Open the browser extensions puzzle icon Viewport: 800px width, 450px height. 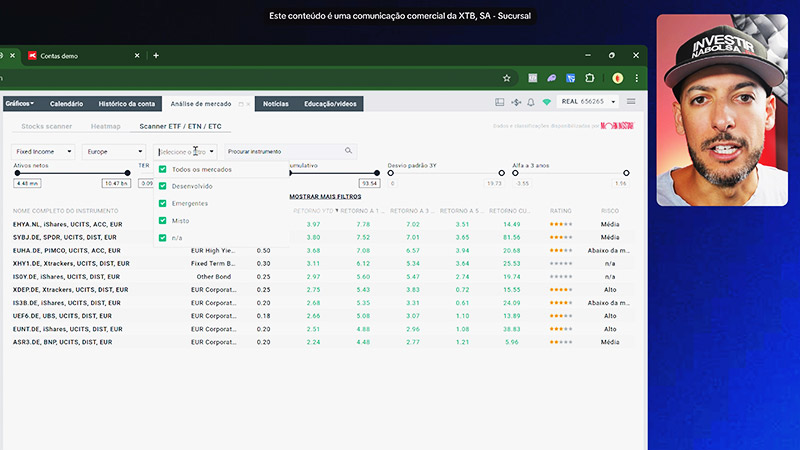590,78
